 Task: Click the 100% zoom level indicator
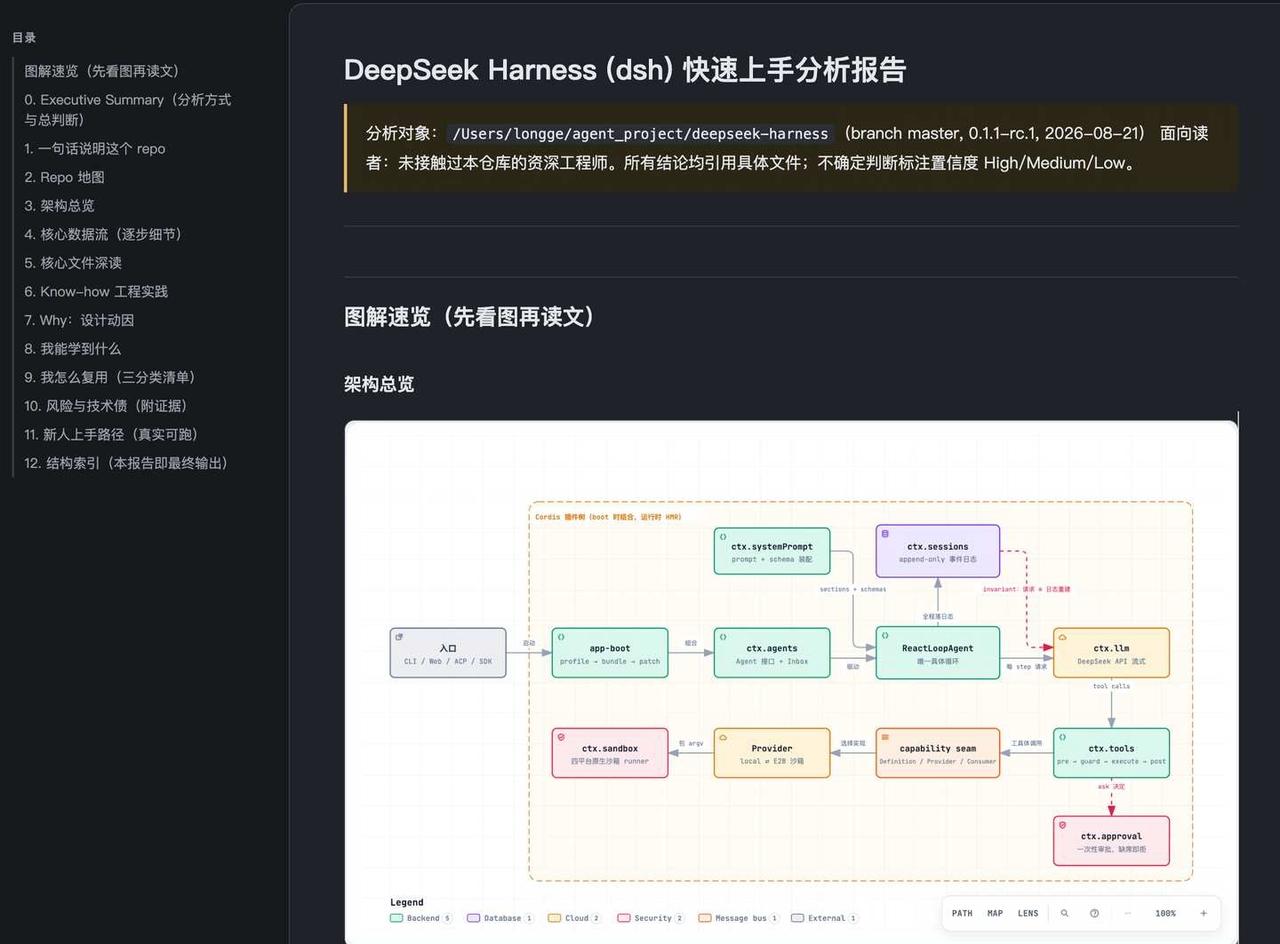pos(1166,913)
